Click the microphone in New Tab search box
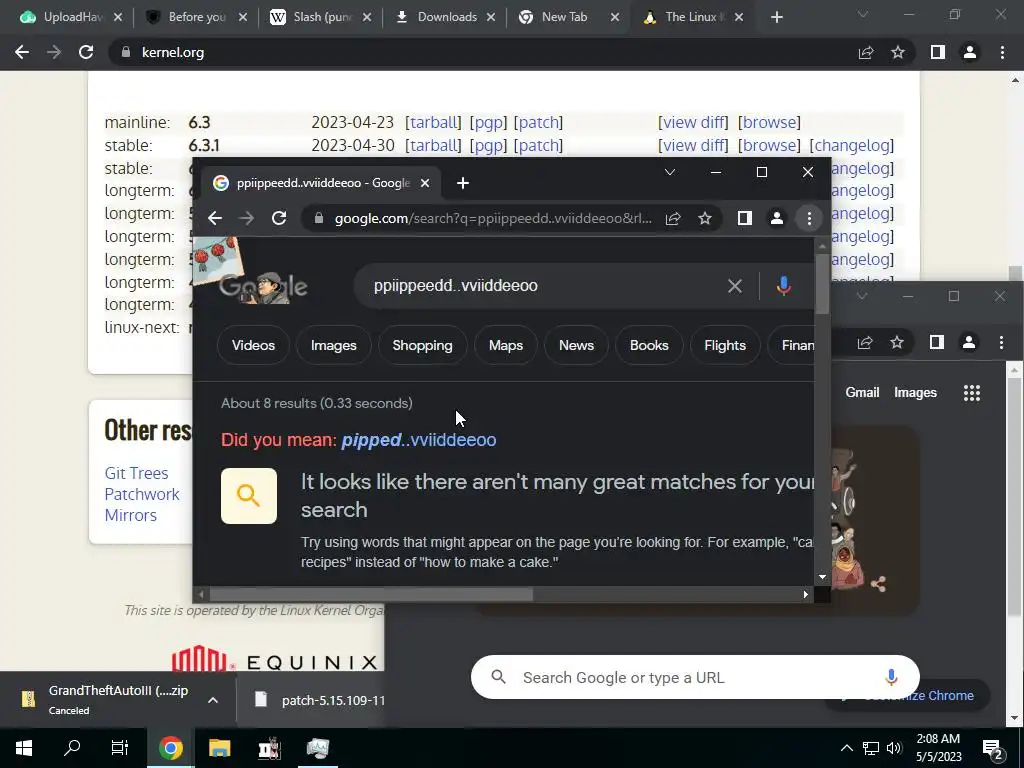This screenshot has height=768, width=1024. (891, 677)
